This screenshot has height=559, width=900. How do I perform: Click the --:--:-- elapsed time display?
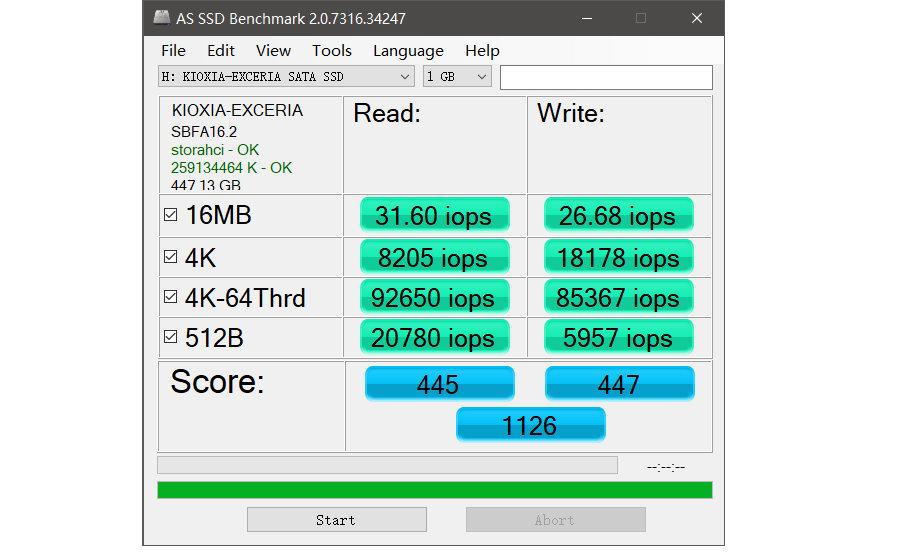click(666, 467)
